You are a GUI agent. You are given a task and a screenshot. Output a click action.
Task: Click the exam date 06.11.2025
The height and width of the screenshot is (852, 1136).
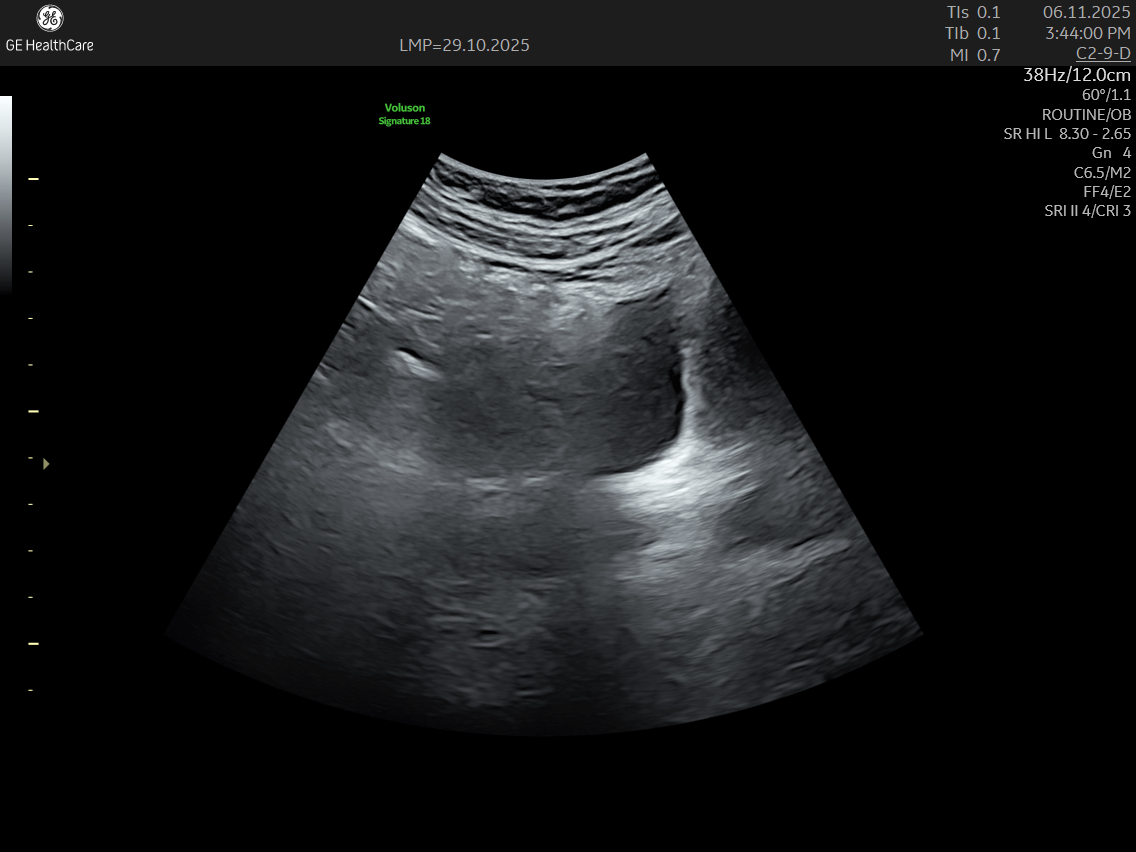(x=1086, y=12)
